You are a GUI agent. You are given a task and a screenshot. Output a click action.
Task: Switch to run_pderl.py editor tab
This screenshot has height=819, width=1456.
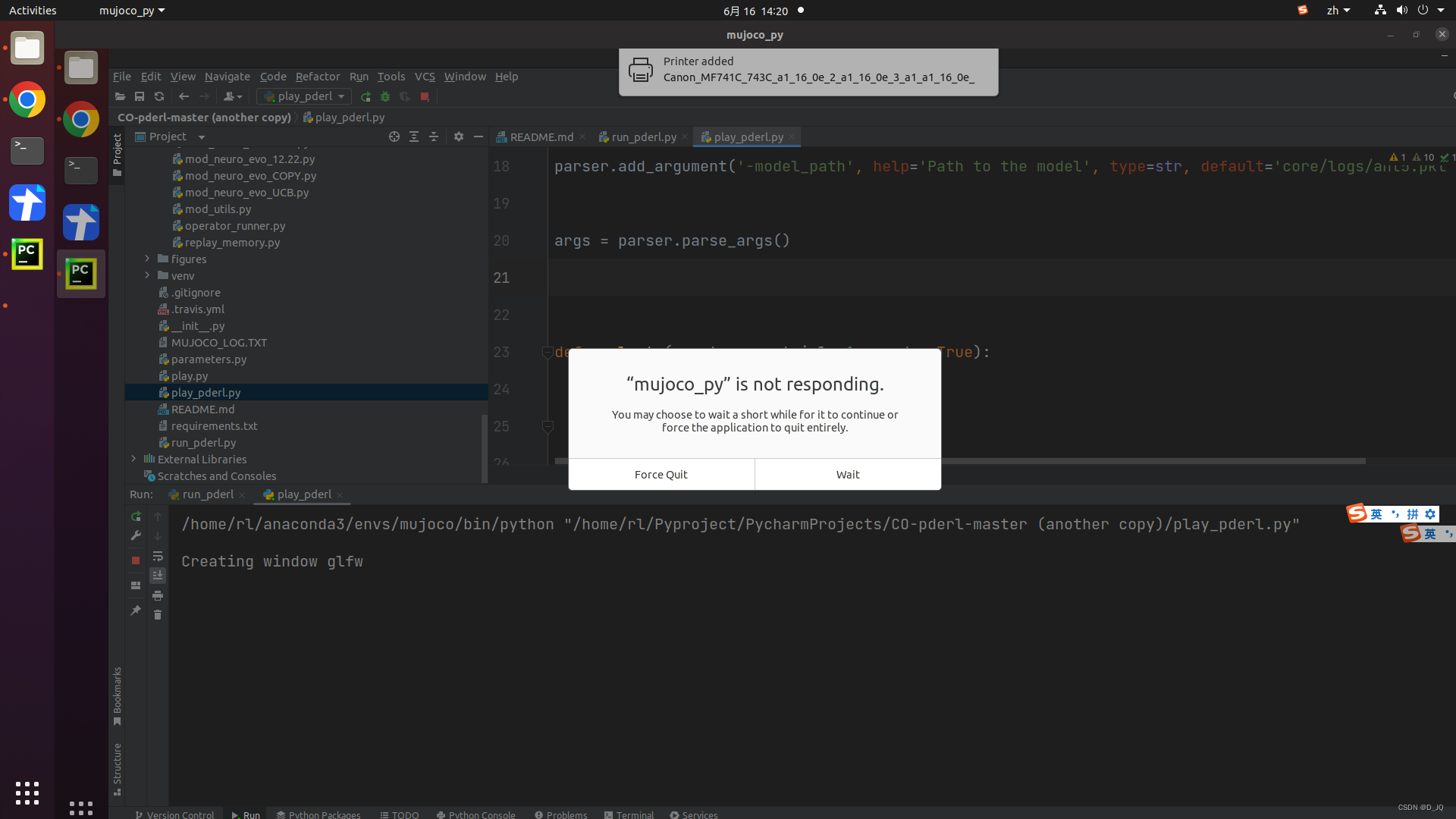point(643,137)
